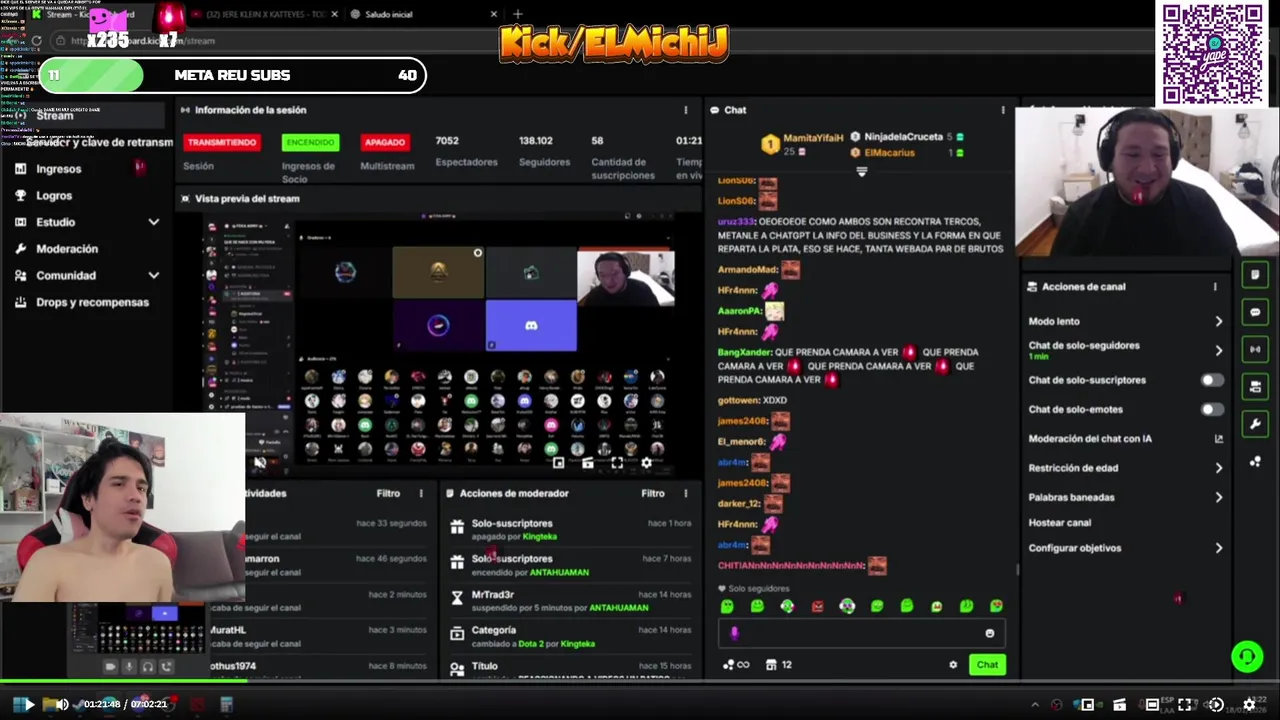This screenshot has height=720, width=1280.
Task: Open Acciones de moderador three-dot menu
Action: 685,493
